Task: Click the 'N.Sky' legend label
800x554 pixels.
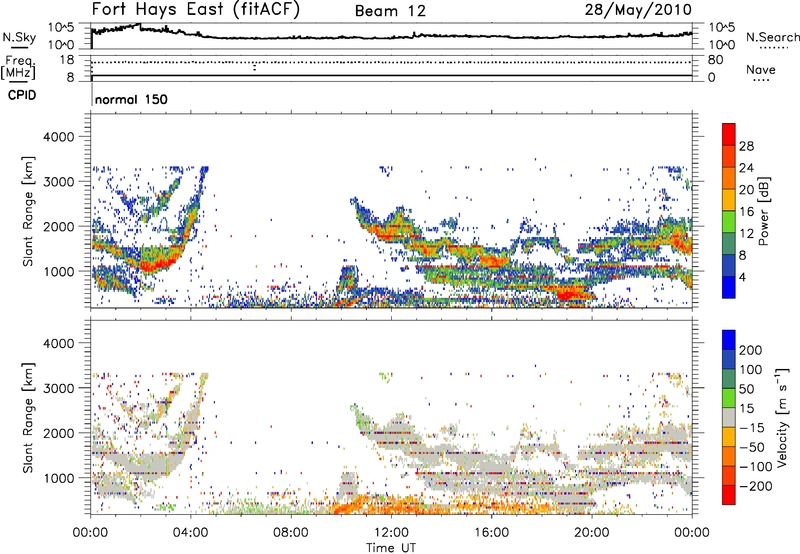Action: (19, 37)
